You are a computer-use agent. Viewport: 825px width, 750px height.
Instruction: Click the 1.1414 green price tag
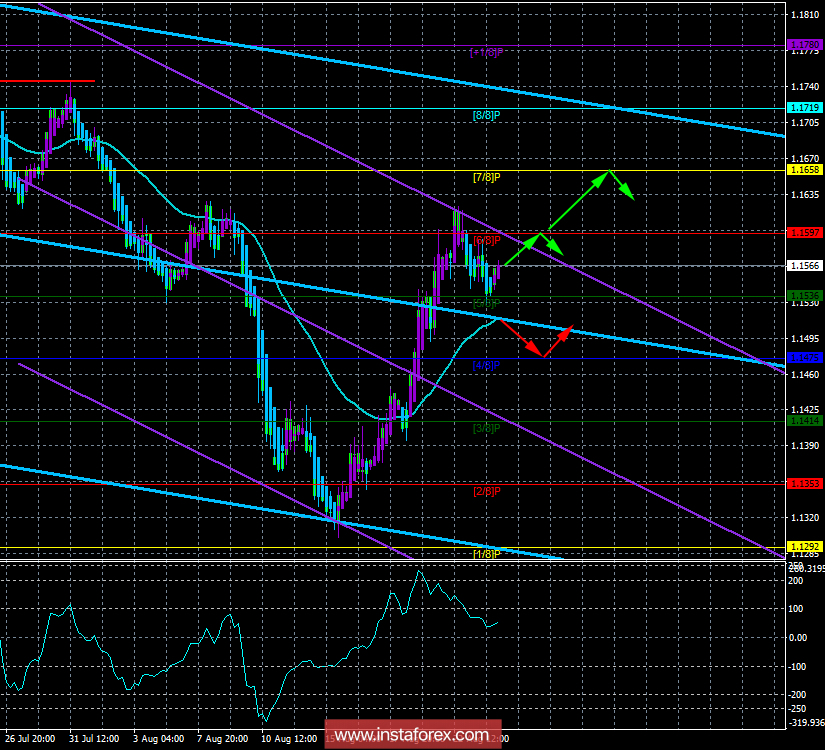pyautogui.click(x=804, y=421)
